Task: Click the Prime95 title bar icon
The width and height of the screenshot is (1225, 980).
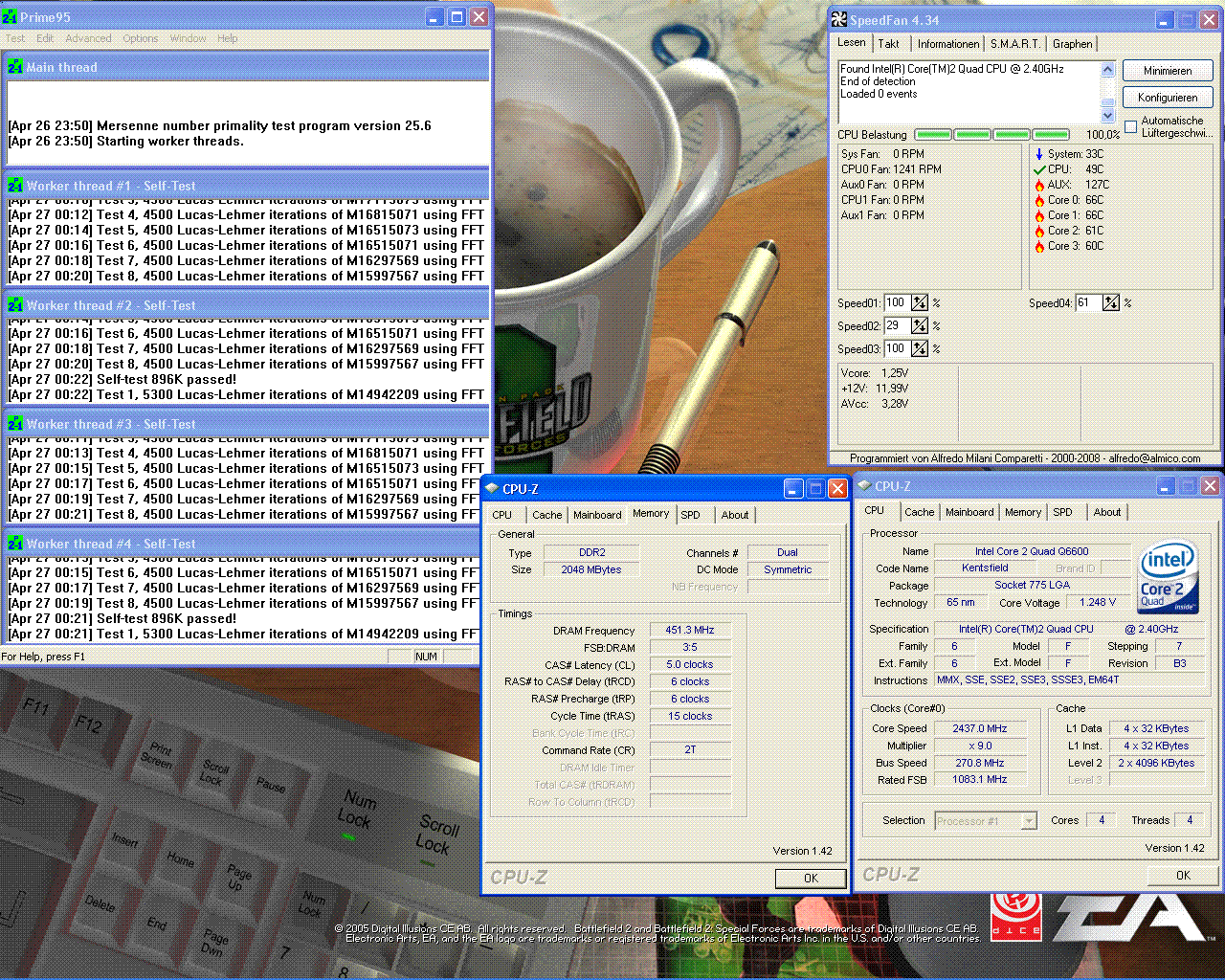Action: [10, 17]
